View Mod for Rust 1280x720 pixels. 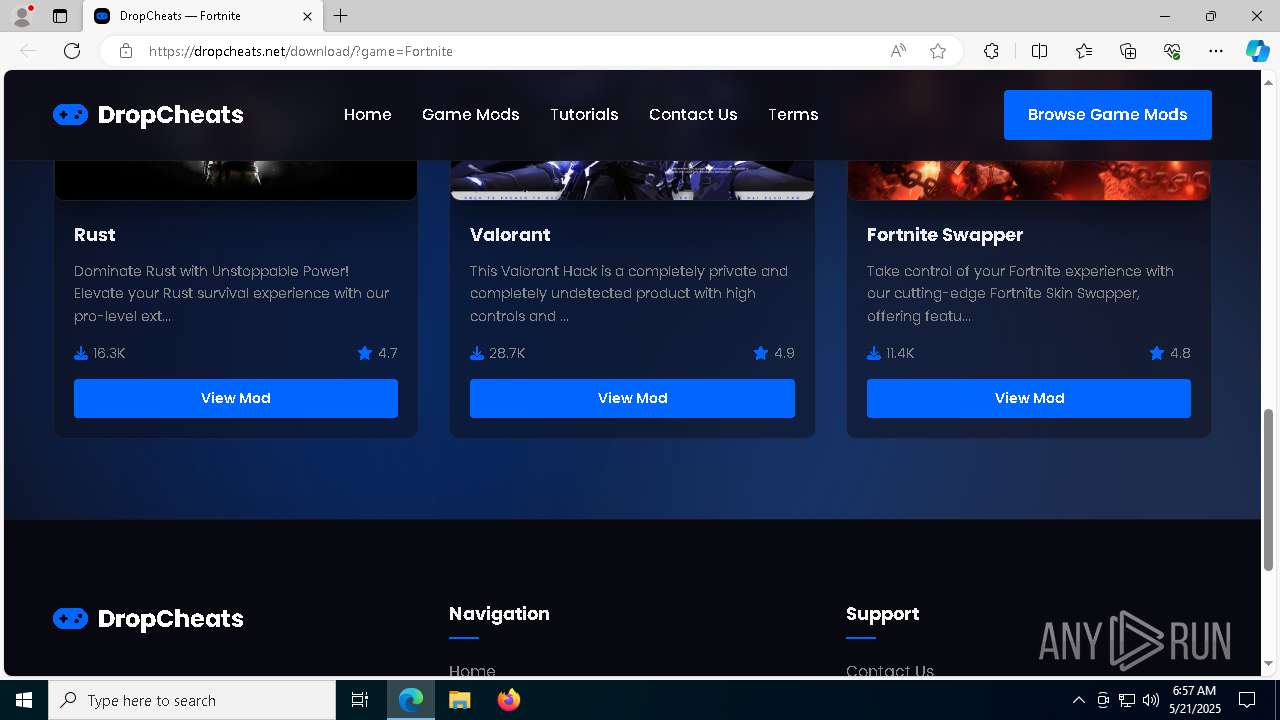[236, 398]
